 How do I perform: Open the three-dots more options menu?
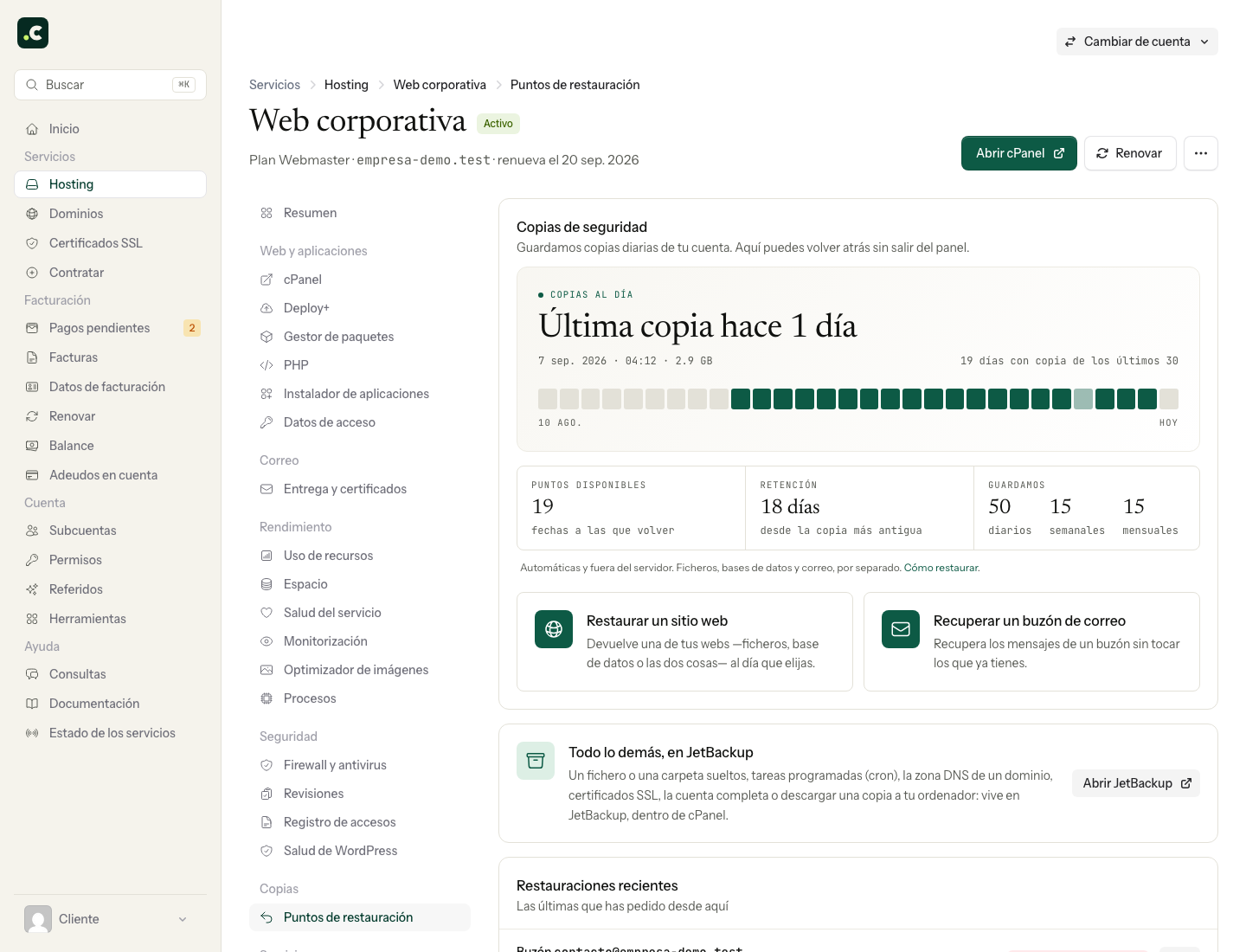tap(1201, 153)
